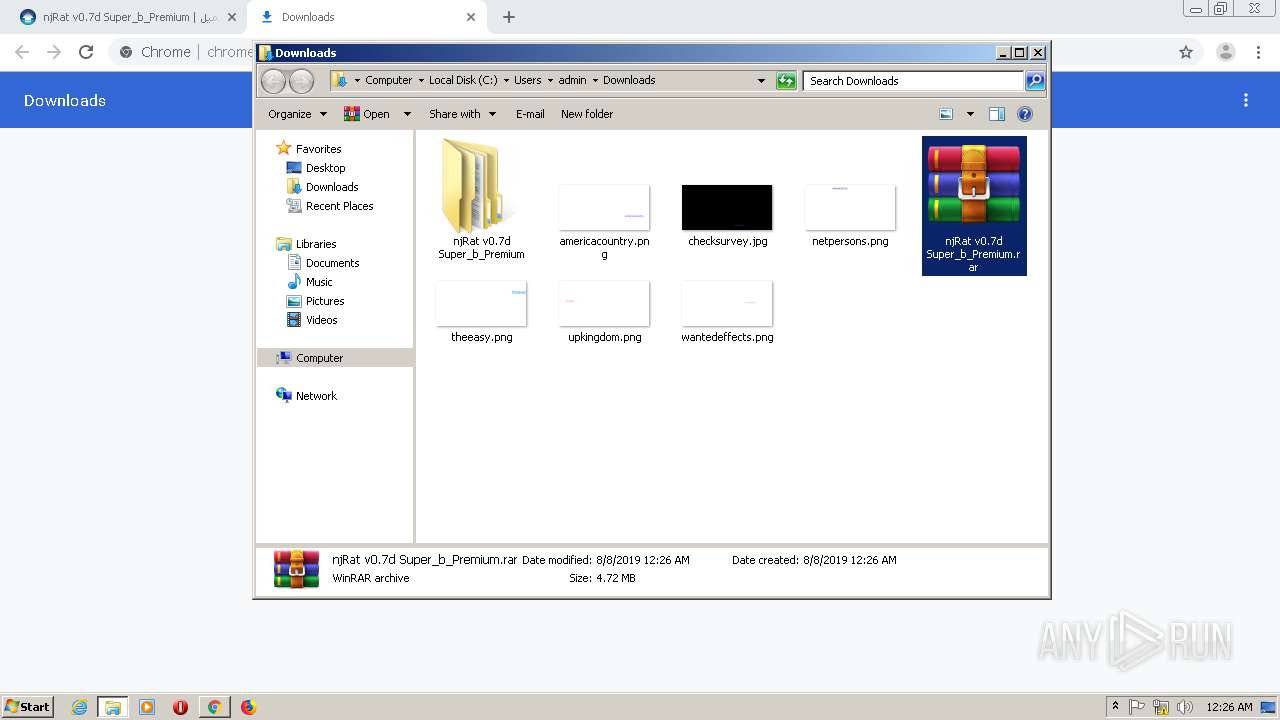
Task: Click the search magnifier button
Action: pos(1035,81)
